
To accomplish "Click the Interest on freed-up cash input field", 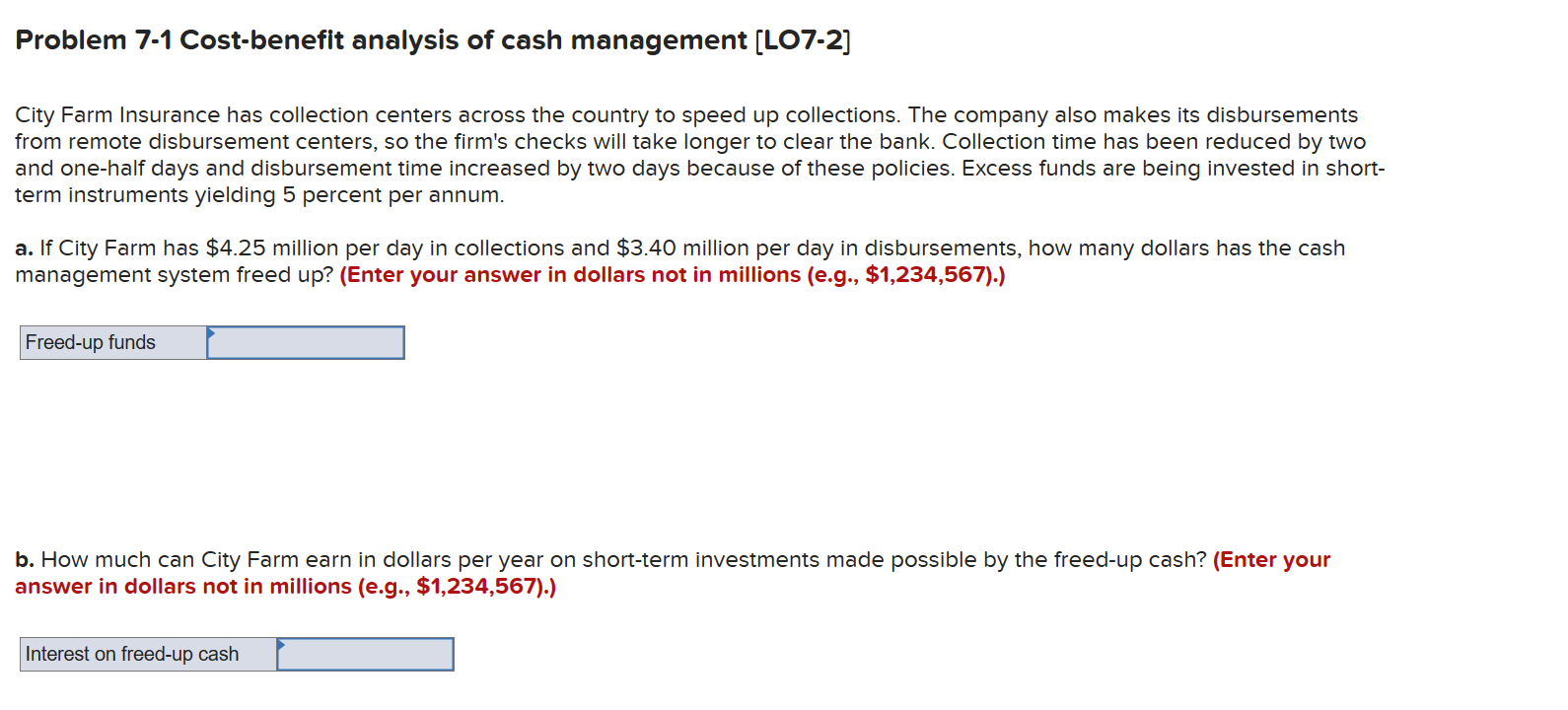I will 365,654.
